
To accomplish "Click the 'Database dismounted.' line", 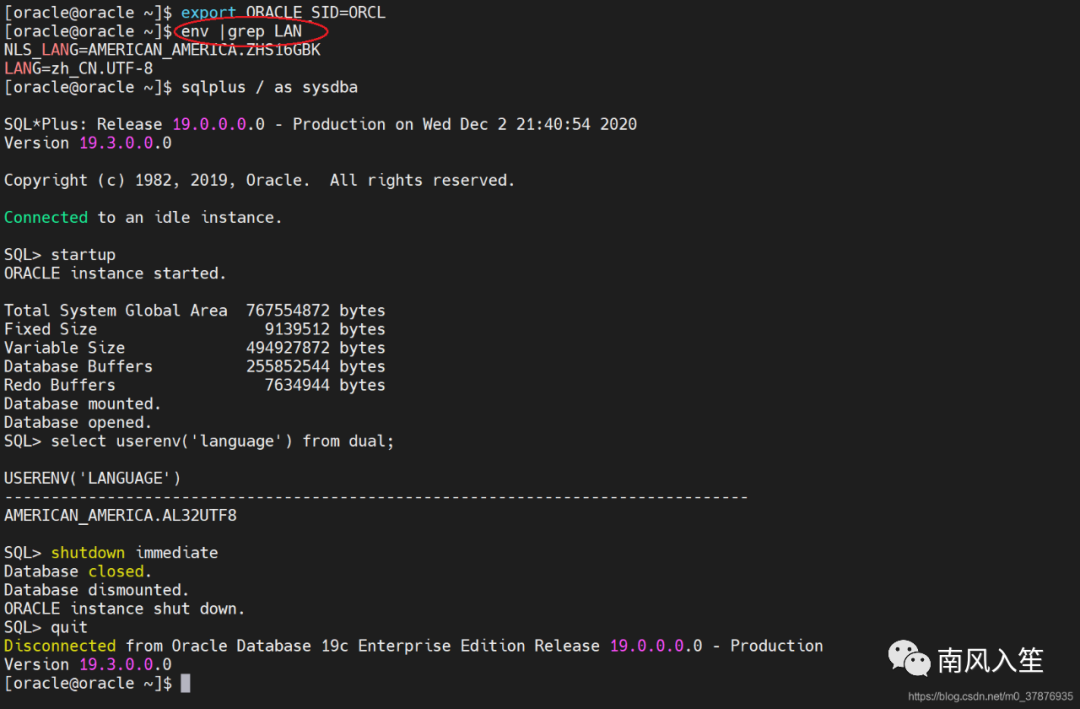I will point(96,590).
